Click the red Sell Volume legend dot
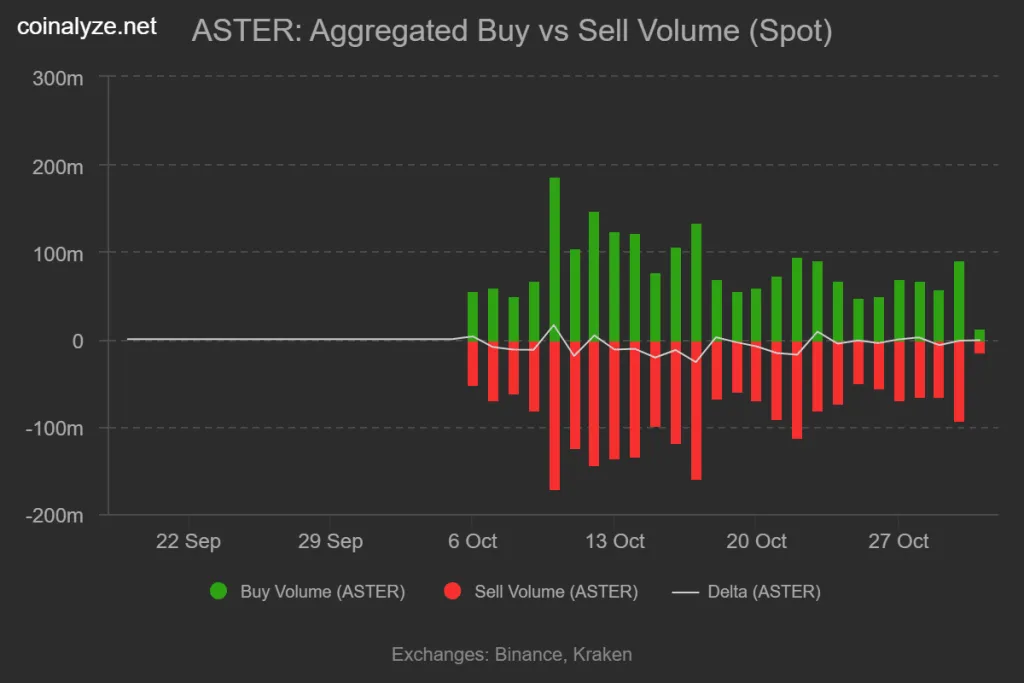Viewport: 1024px width, 683px height. 453,591
